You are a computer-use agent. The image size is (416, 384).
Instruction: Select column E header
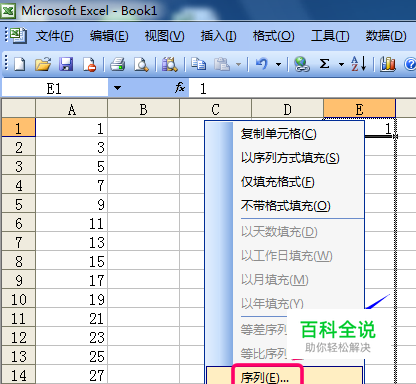tap(359, 109)
